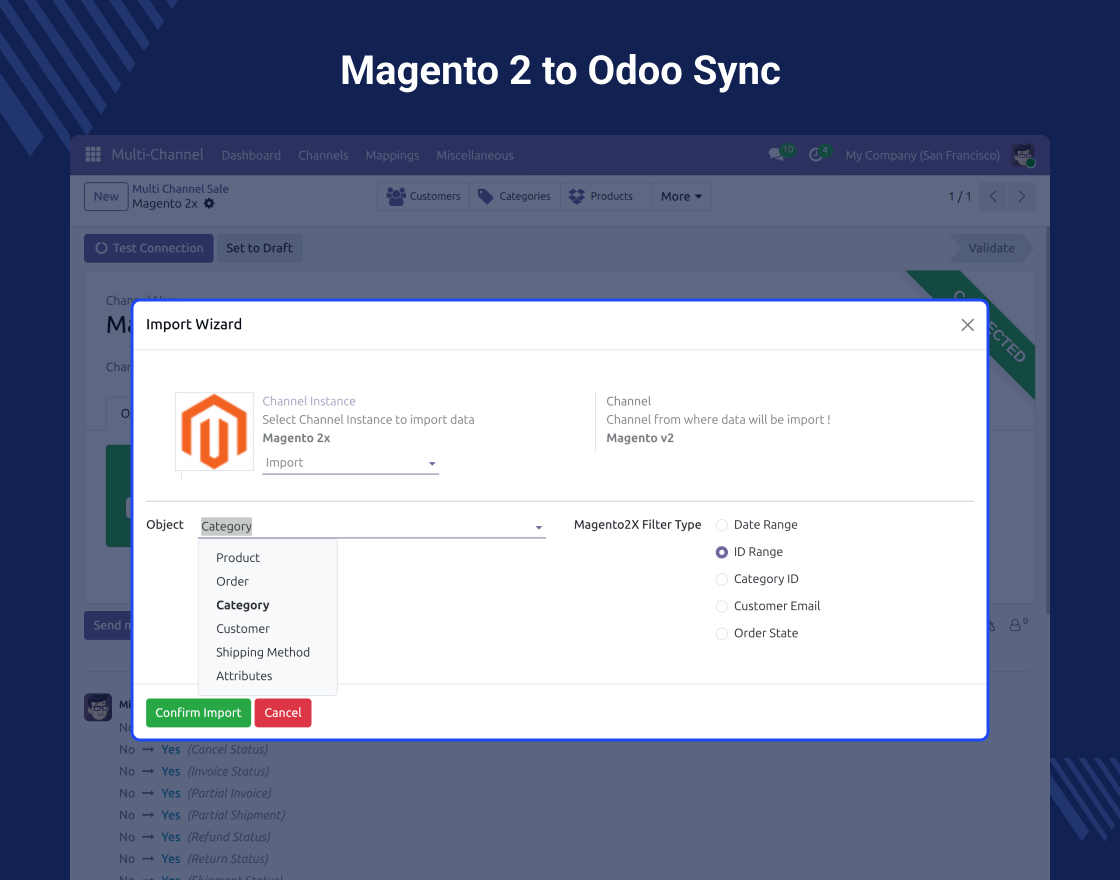The width and height of the screenshot is (1120, 880).
Task: Choose Customer from Object list
Action: 243,629
